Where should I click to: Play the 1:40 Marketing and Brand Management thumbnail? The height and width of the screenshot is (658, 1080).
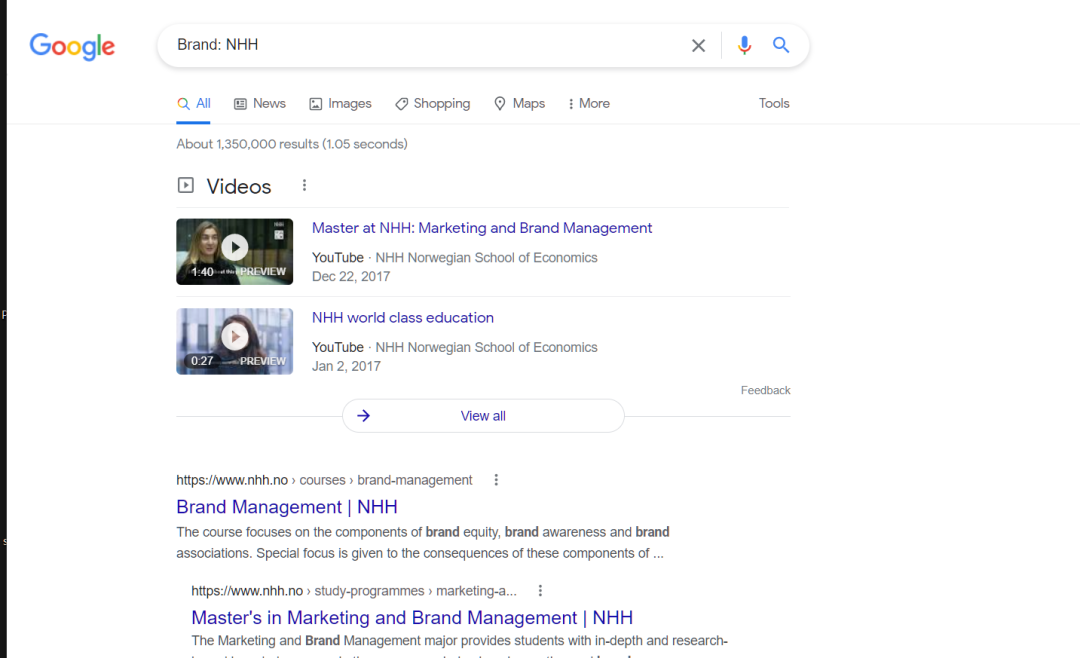click(x=235, y=251)
